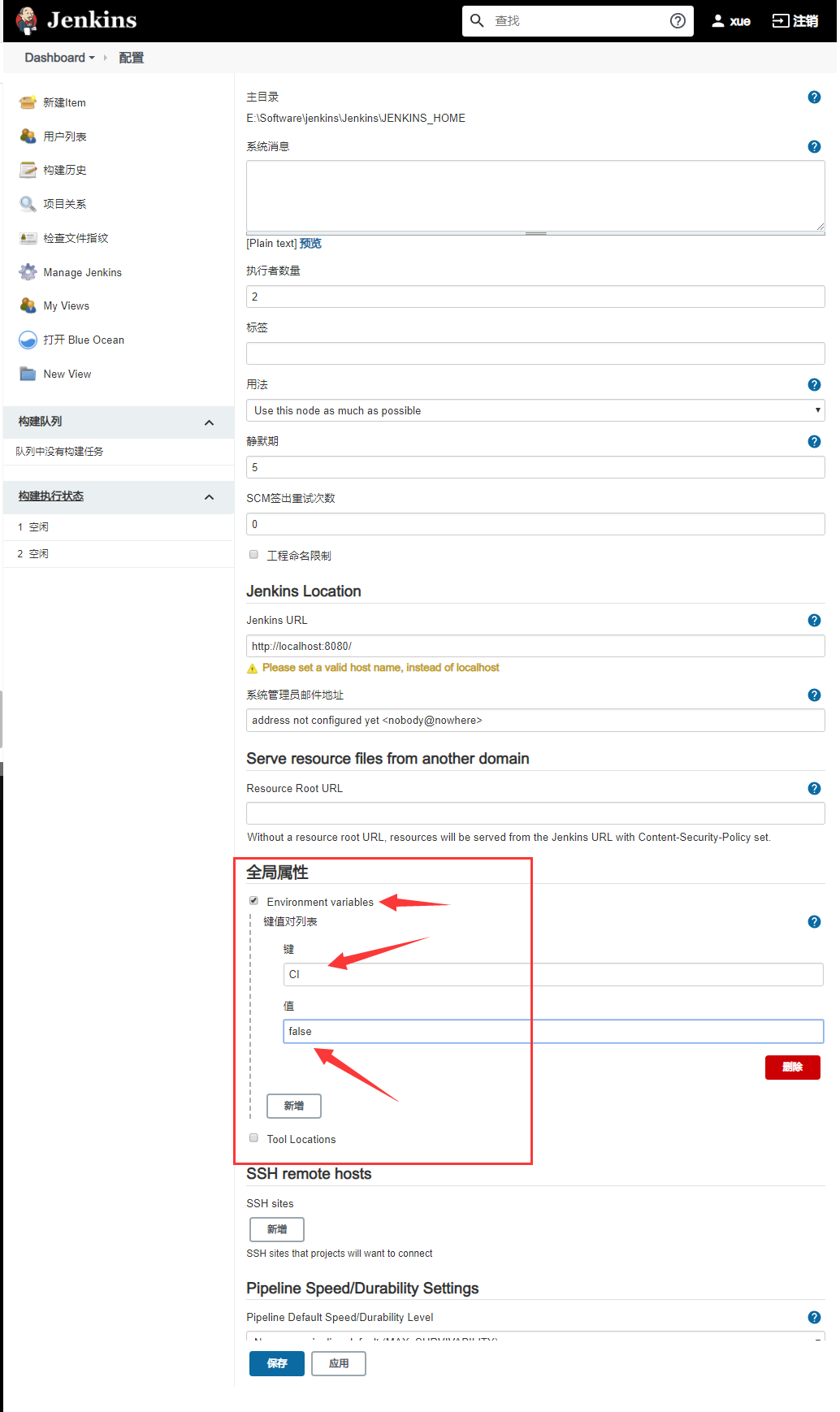The width and height of the screenshot is (840, 1412).
Task: Focus the 查找 search box
Action: coord(579,21)
